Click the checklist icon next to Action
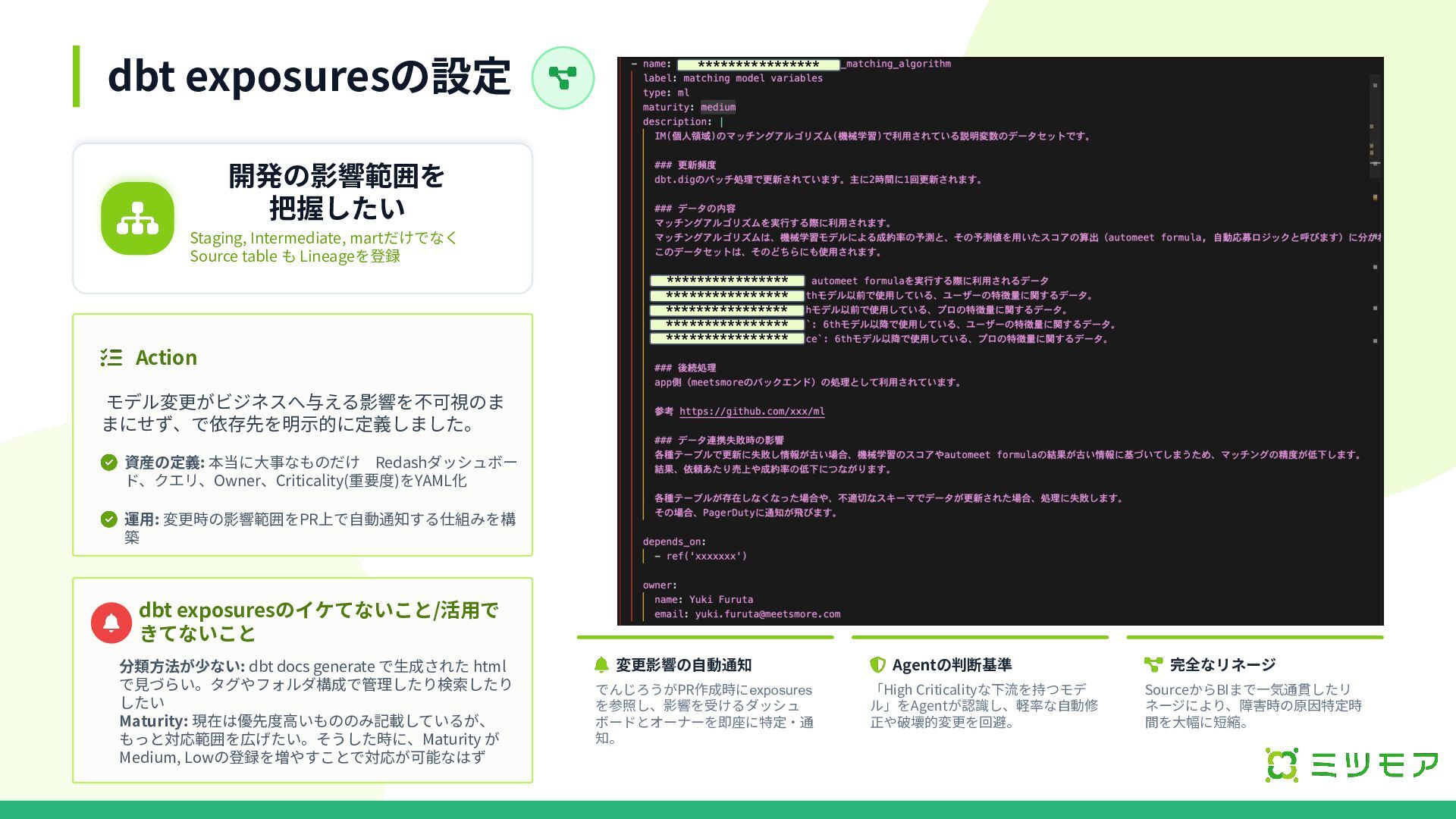The height and width of the screenshot is (819, 1456). (x=111, y=357)
